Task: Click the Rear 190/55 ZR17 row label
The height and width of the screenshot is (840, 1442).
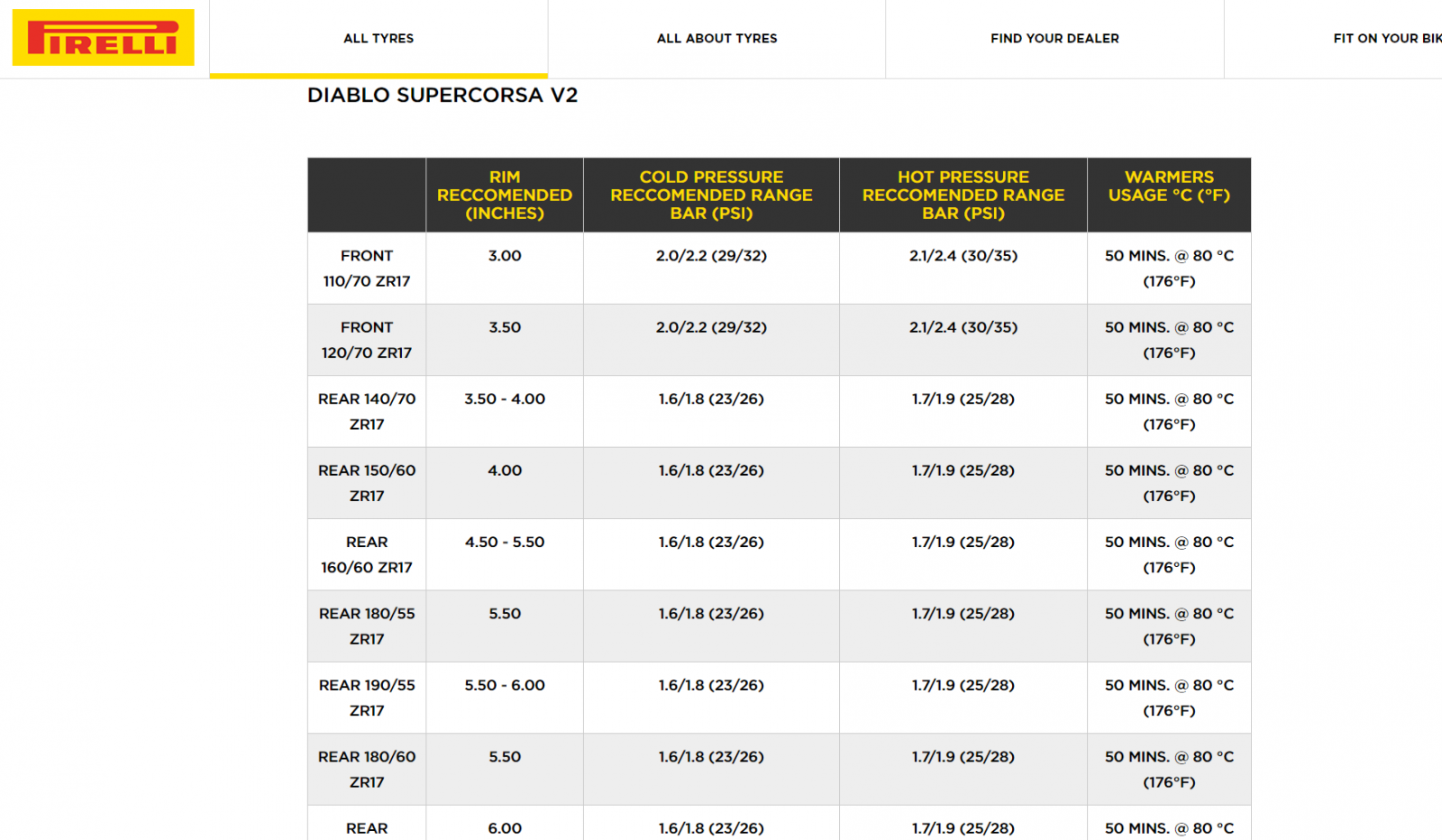Action: [x=367, y=698]
